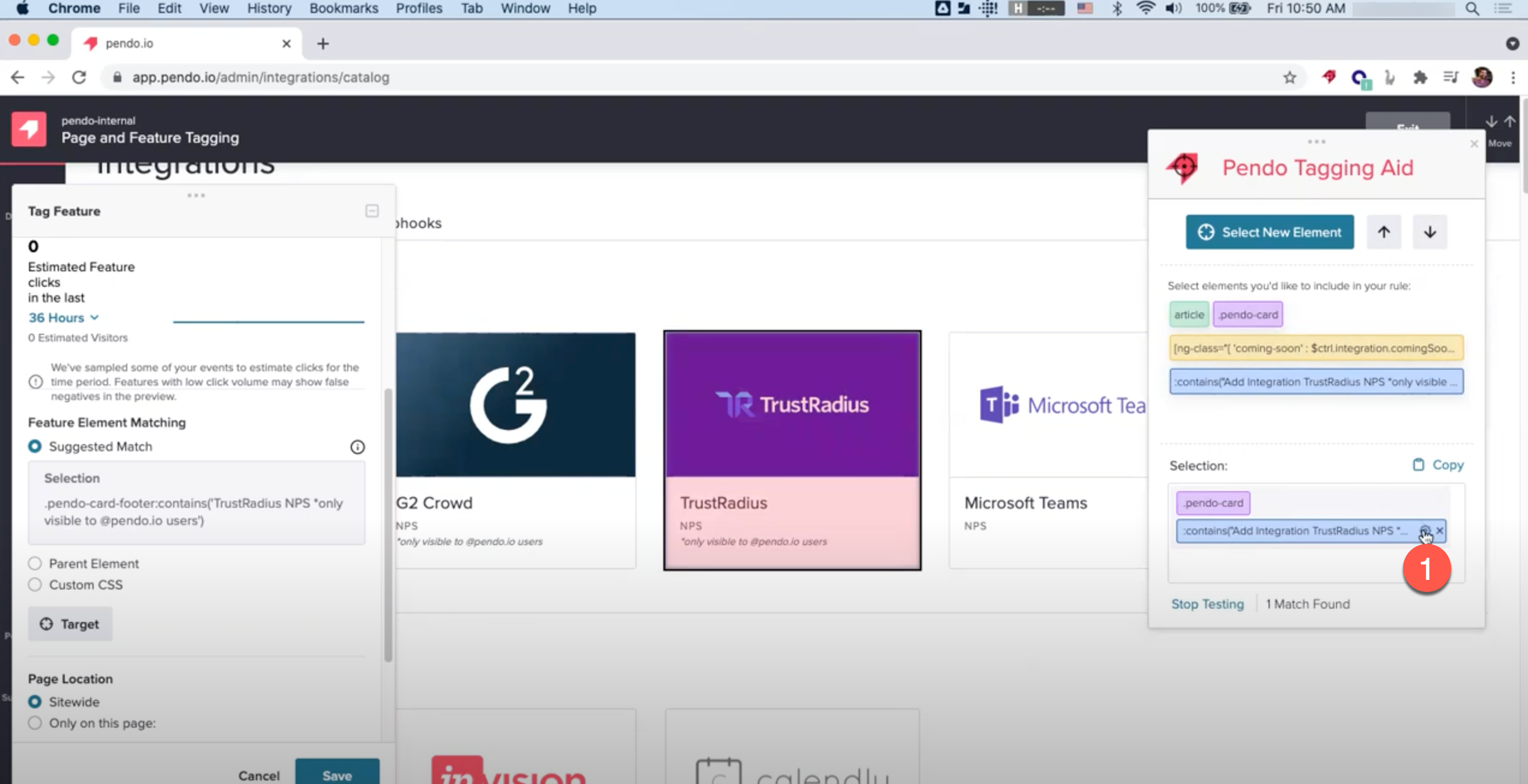Move designer toolbar down with down arrow
Screen dimensions: 1528x784
pyautogui.click(x=1491, y=122)
